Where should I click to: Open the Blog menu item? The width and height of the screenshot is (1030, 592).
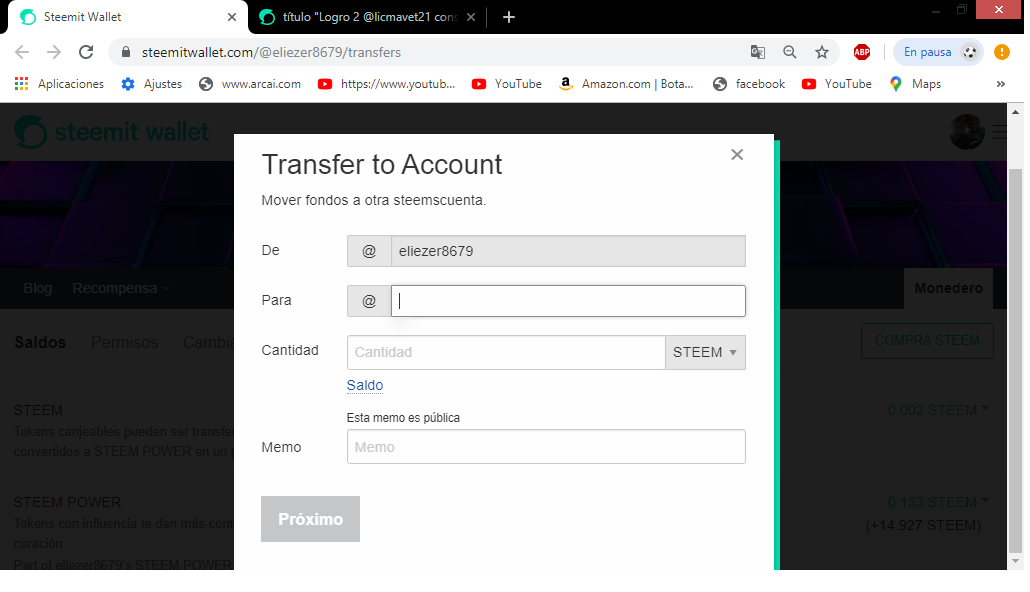pyautogui.click(x=37, y=288)
